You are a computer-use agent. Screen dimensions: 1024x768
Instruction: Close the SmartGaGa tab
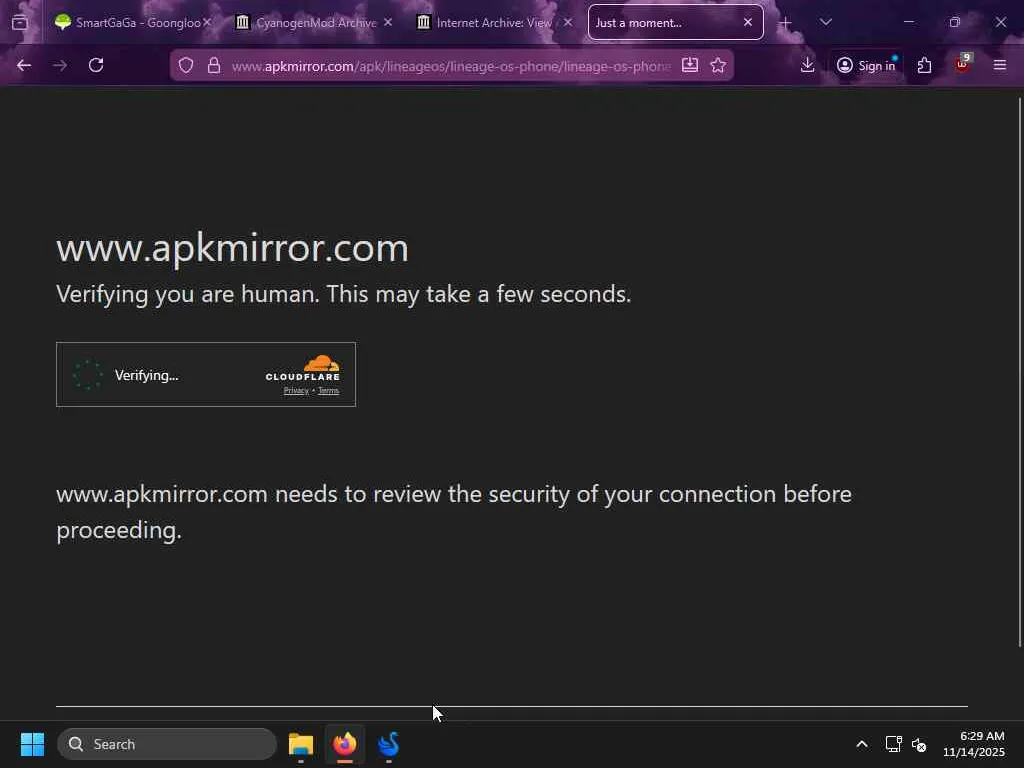click(x=207, y=22)
